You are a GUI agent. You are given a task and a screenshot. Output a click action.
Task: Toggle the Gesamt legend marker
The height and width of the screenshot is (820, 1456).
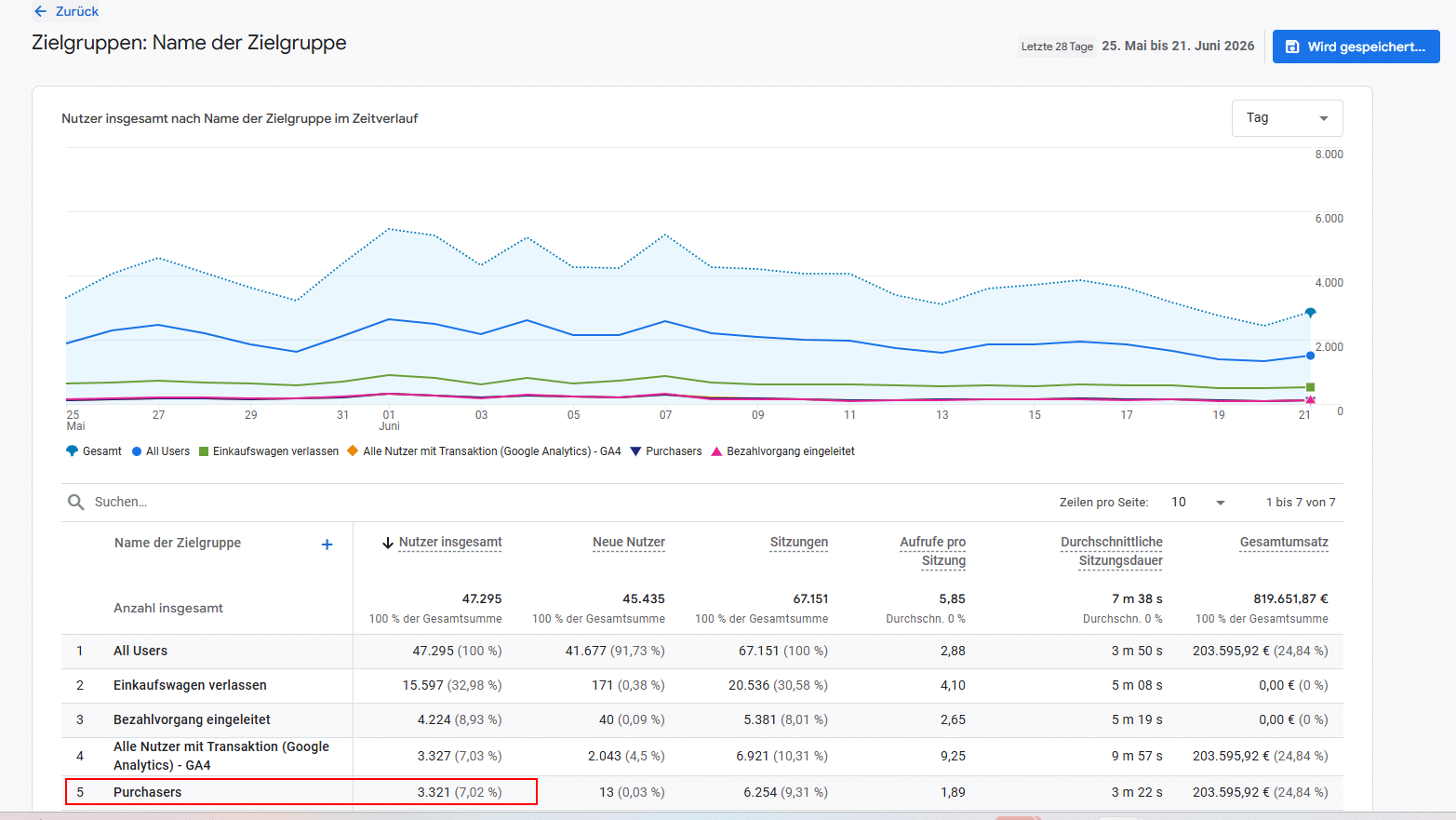pos(72,451)
